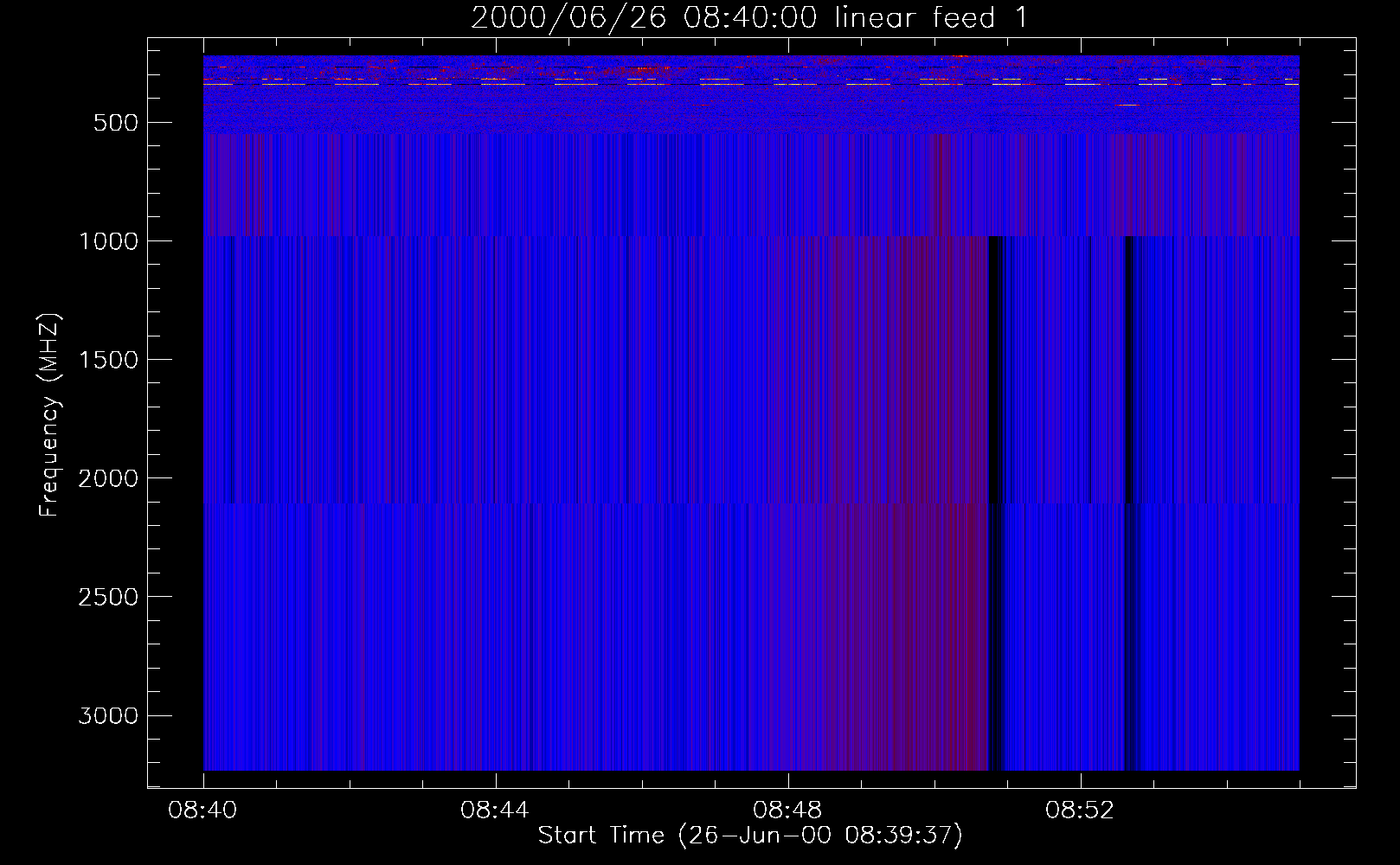The height and width of the screenshot is (865, 1400).
Task: Click the plot title "2000/06/26 08:40:00 linear feed 1"
Action: coord(749,18)
